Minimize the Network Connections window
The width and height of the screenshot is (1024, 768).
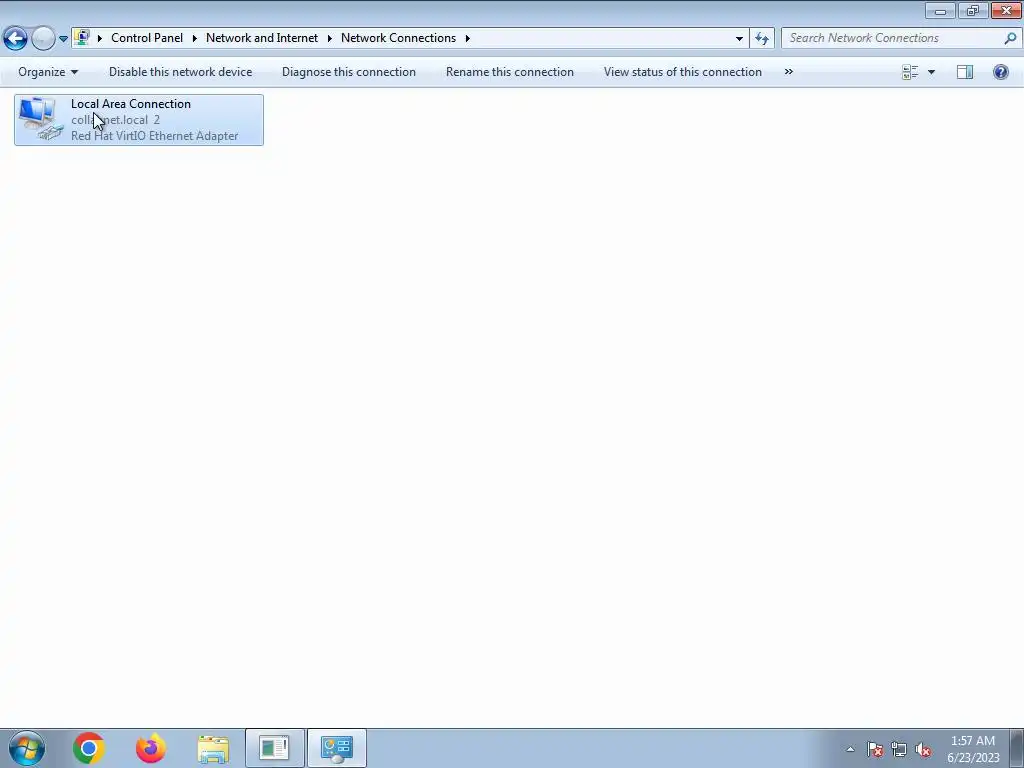940,10
